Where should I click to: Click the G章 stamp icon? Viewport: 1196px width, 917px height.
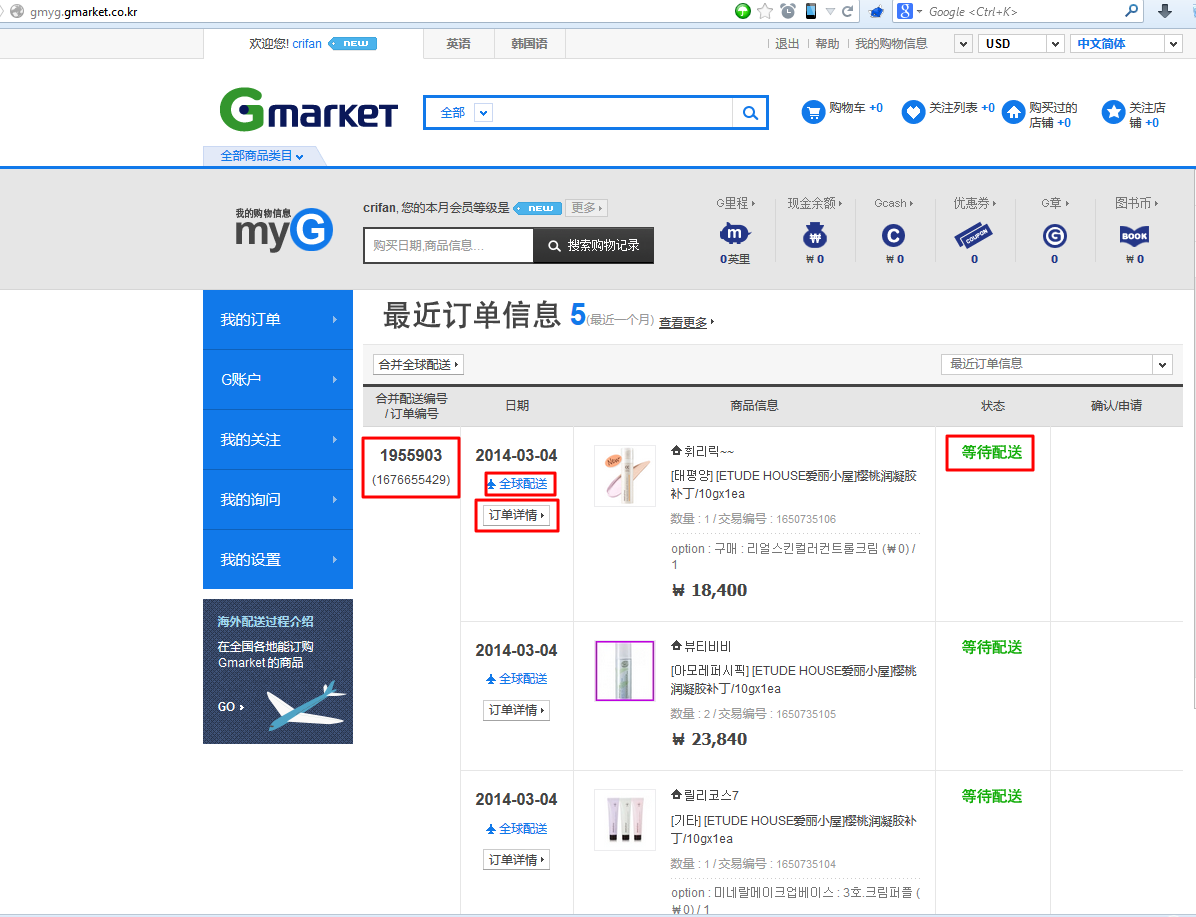1054,236
